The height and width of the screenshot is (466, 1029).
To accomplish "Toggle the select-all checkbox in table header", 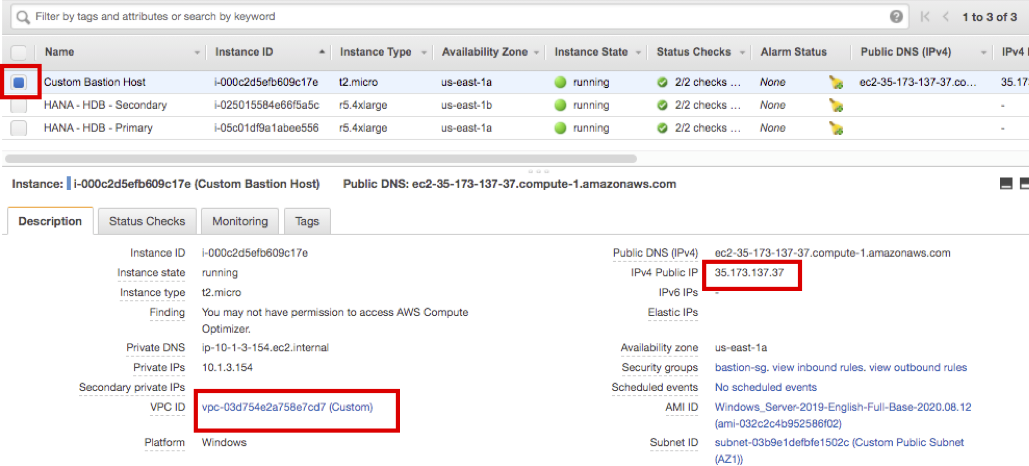I will tap(19, 52).
